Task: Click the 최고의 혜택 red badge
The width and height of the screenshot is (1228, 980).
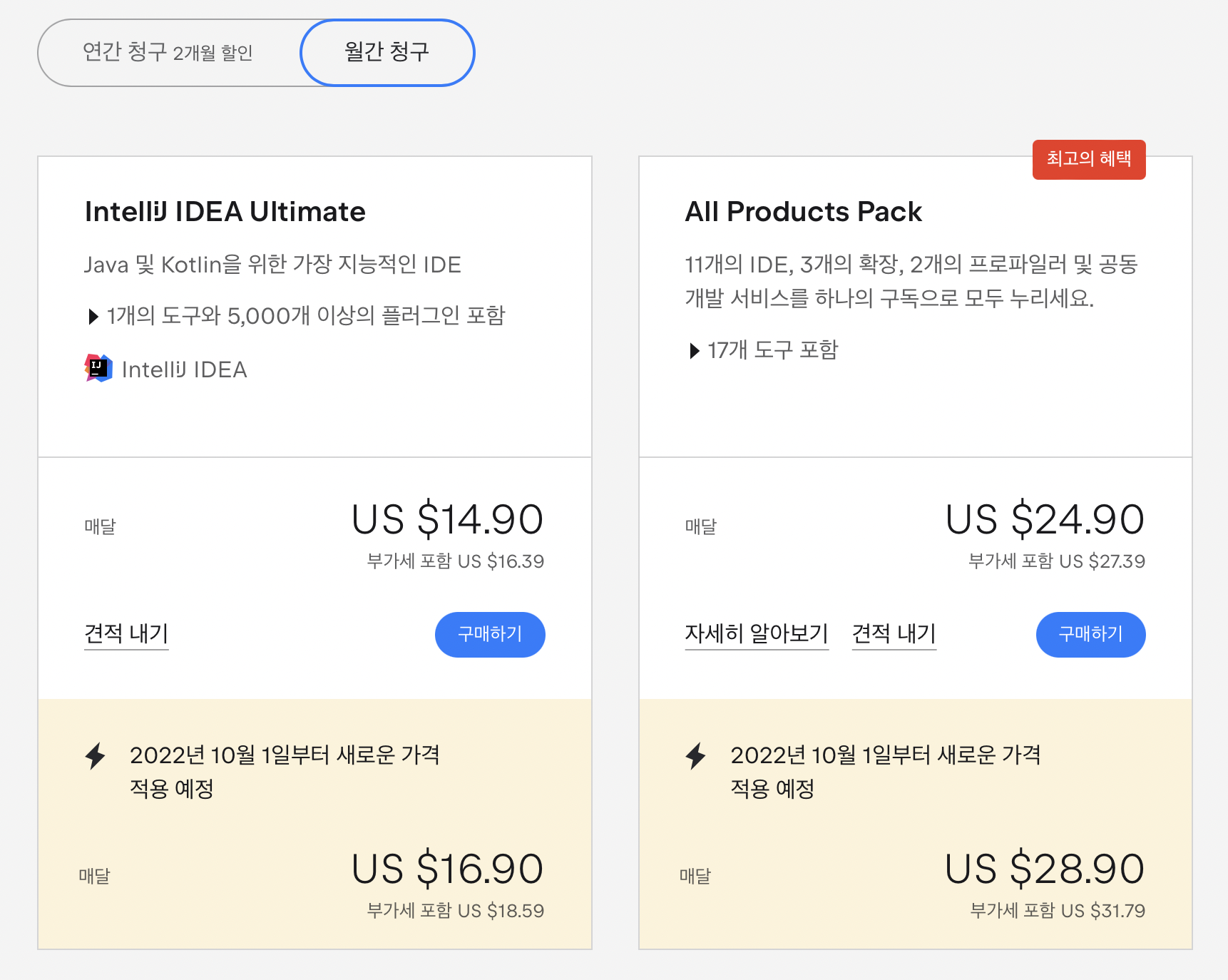Action: (x=1089, y=159)
